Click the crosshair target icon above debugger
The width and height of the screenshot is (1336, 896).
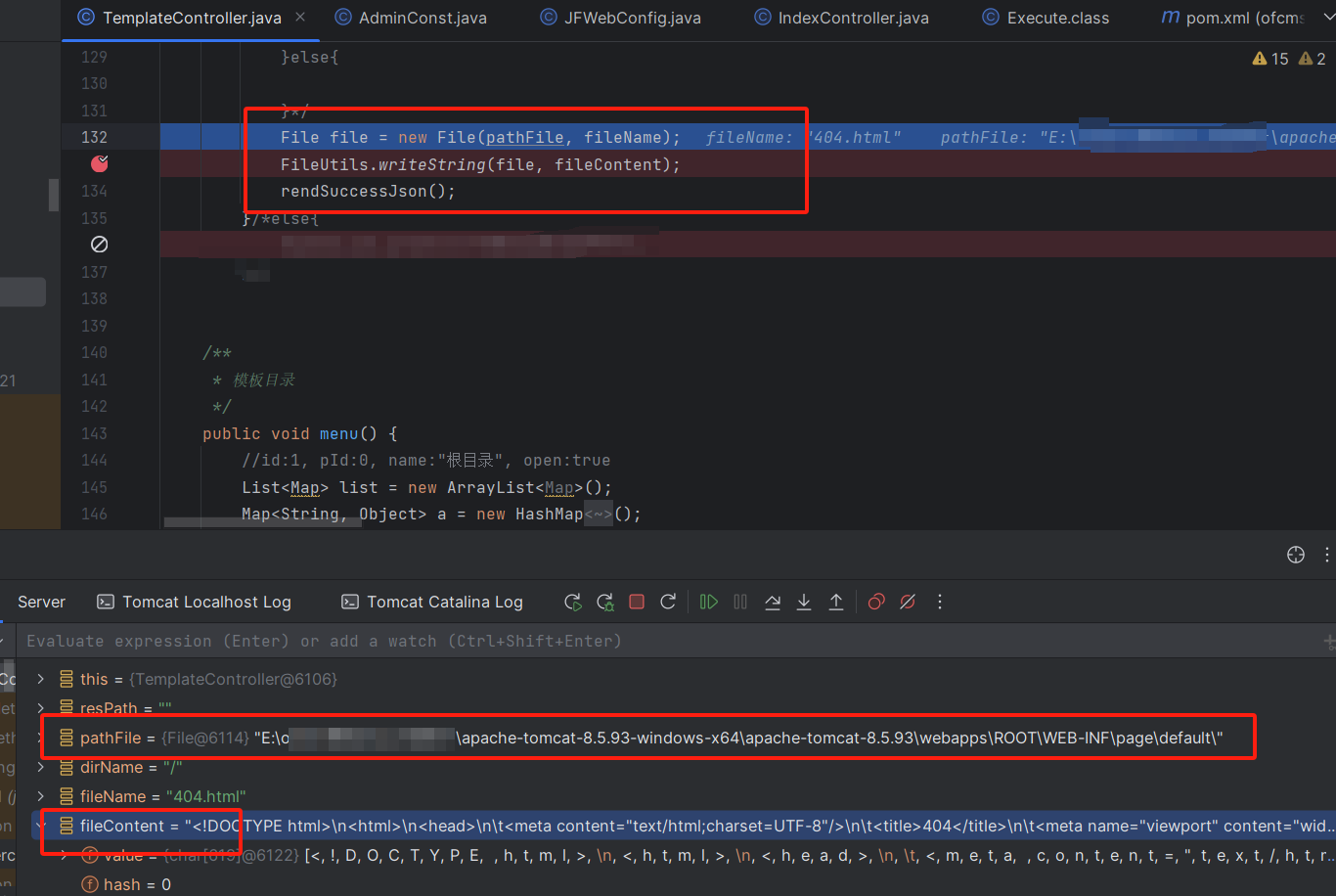[x=1296, y=555]
